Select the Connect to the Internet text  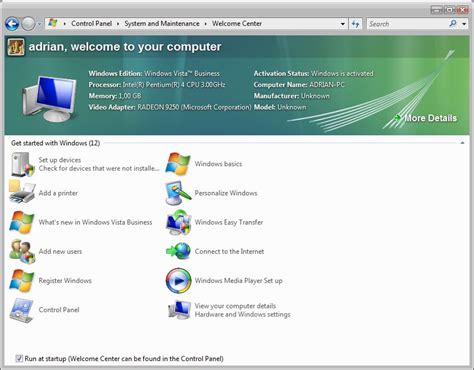[x=229, y=251]
